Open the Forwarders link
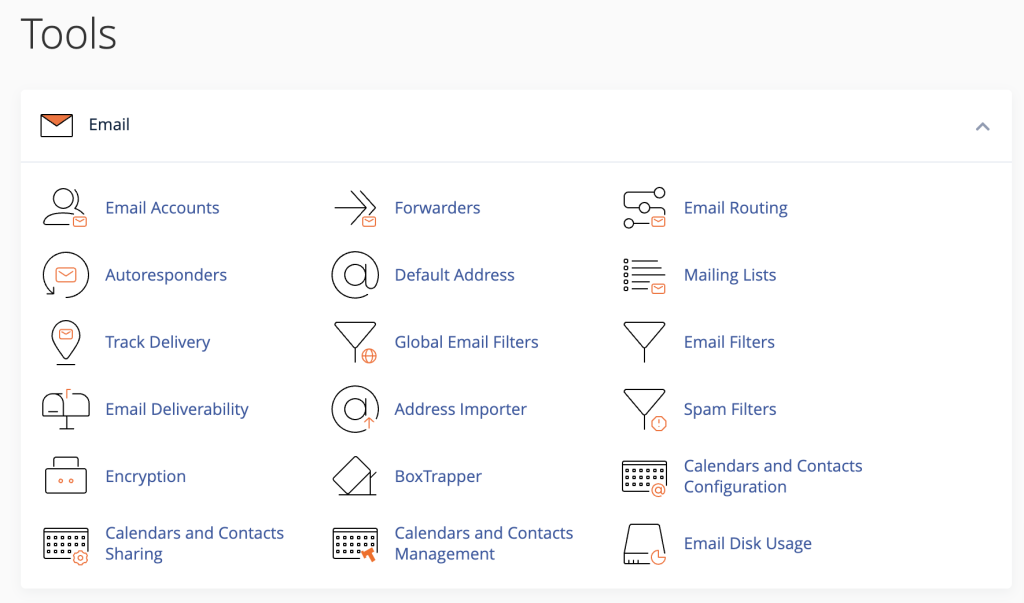 click(438, 208)
